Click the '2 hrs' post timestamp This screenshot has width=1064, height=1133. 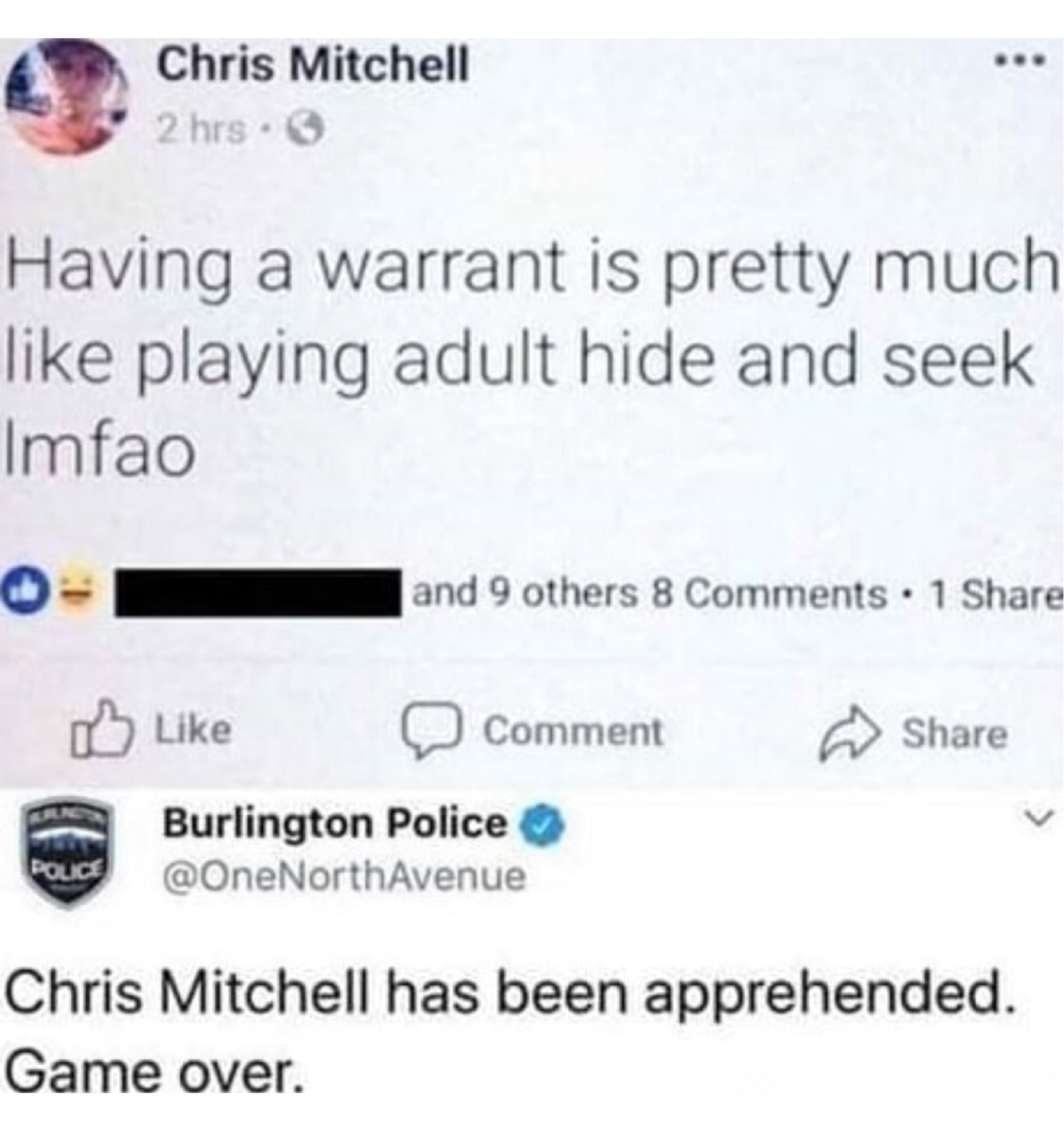pos(201,131)
